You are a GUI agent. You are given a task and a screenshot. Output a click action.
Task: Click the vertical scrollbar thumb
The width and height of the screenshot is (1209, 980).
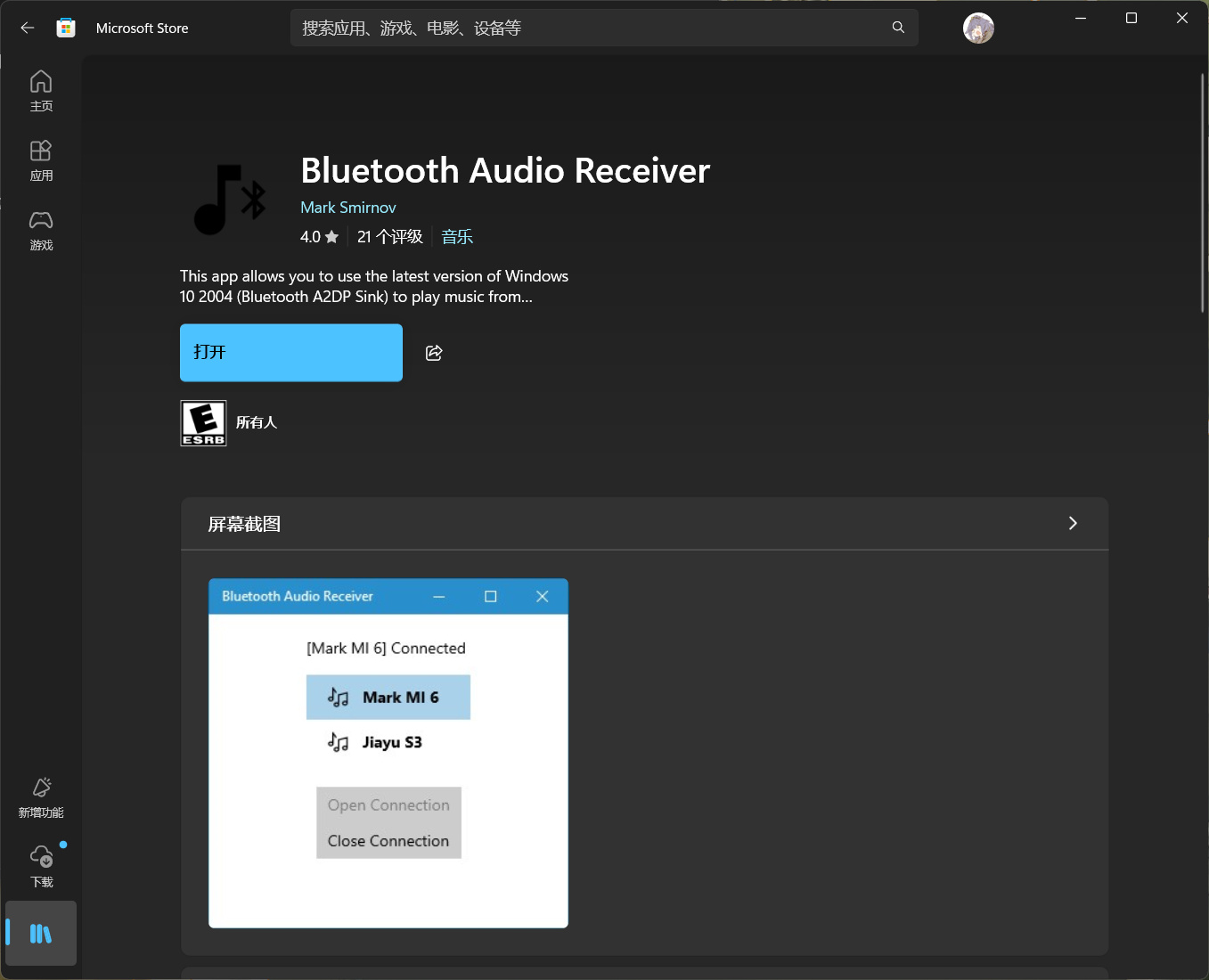pyautogui.click(x=1203, y=192)
